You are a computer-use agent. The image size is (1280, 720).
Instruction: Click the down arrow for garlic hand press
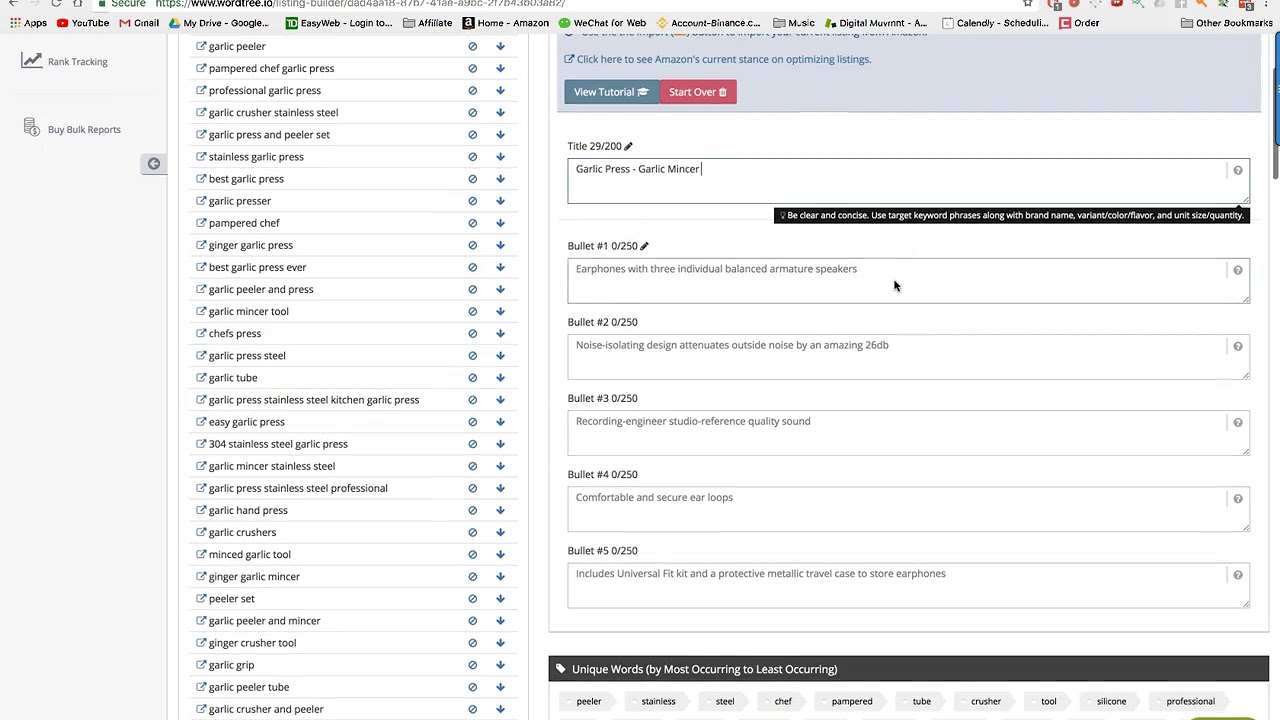500,511
